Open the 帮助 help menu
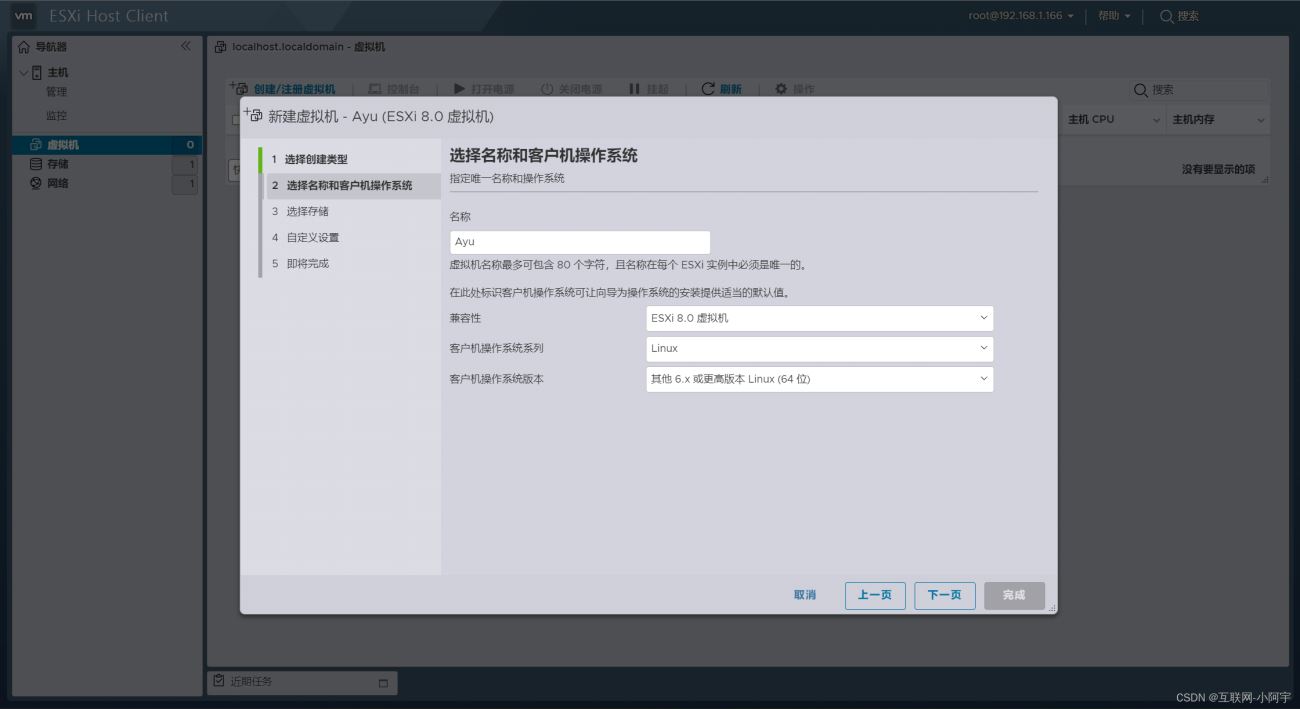 (1114, 16)
